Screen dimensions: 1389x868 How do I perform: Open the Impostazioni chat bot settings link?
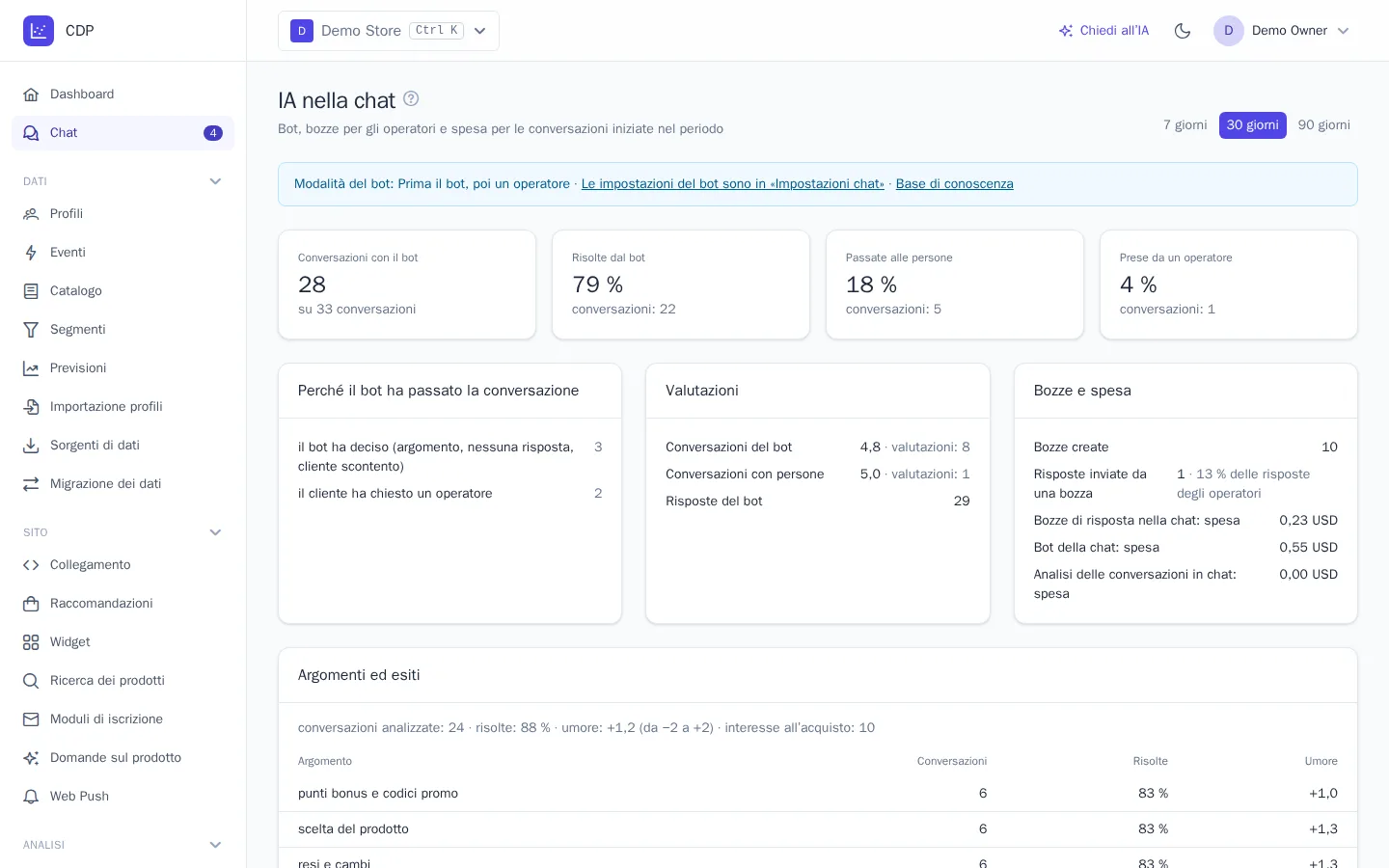click(x=733, y=184)
